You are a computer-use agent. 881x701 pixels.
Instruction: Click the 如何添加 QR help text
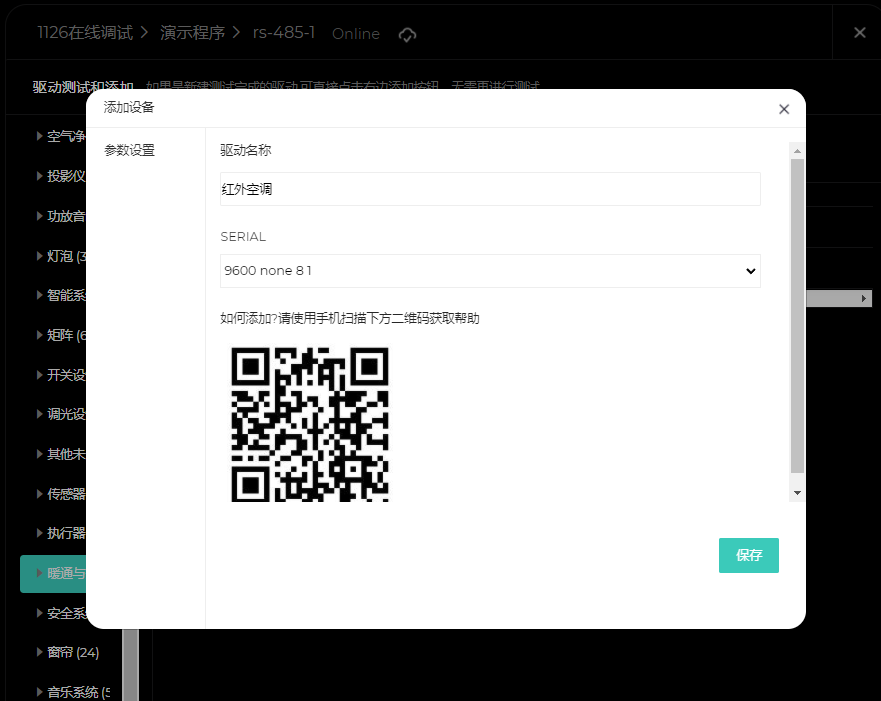point(349,318)
